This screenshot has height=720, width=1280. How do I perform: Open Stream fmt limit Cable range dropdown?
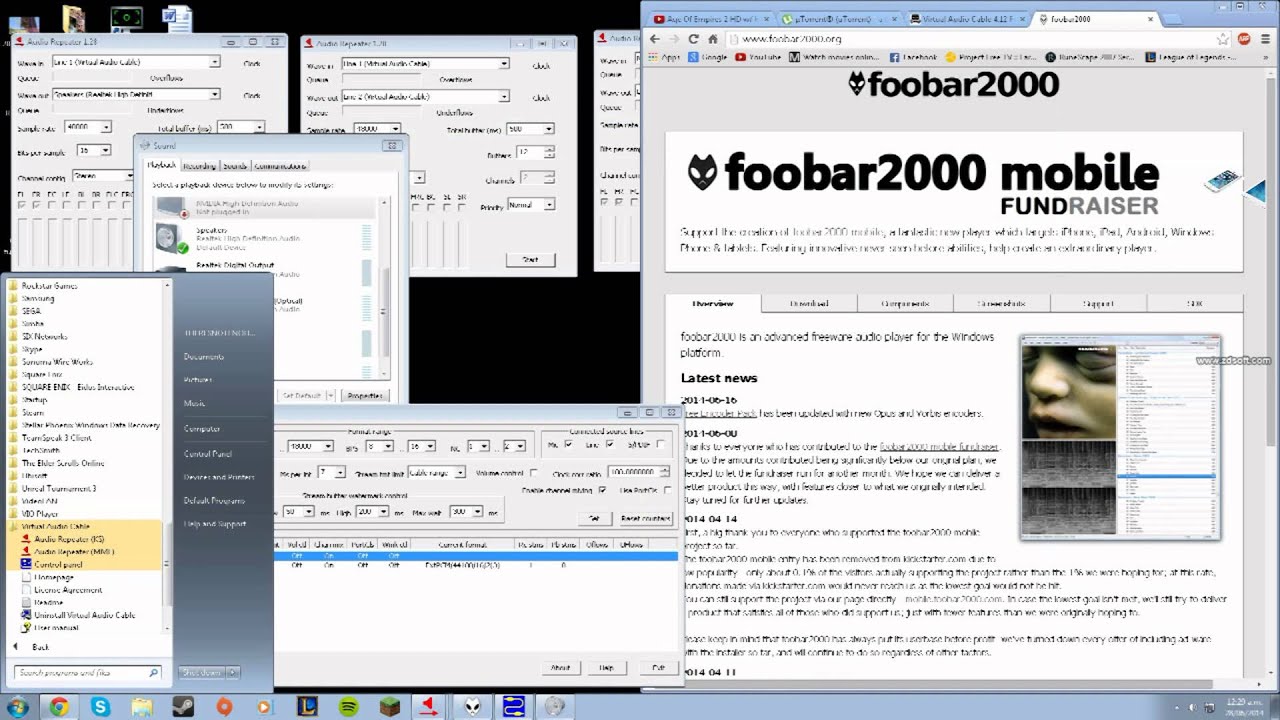436,472
